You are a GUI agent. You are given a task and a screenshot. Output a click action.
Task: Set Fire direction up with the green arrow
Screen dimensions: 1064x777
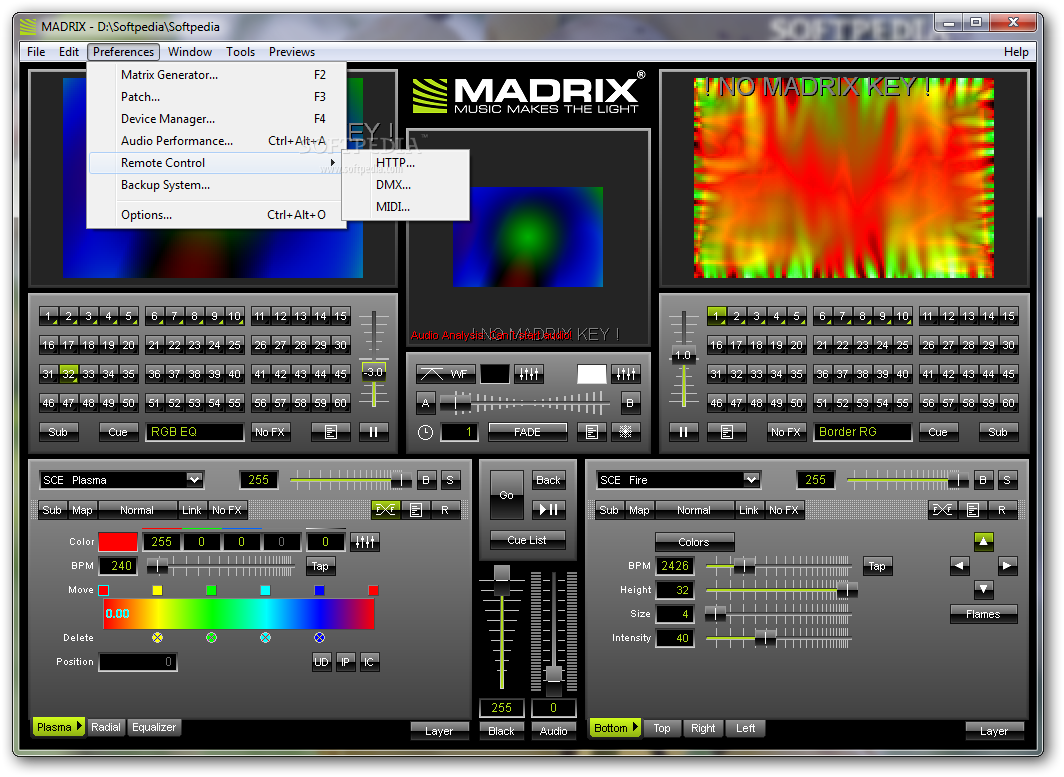click(x=983, y=542)
